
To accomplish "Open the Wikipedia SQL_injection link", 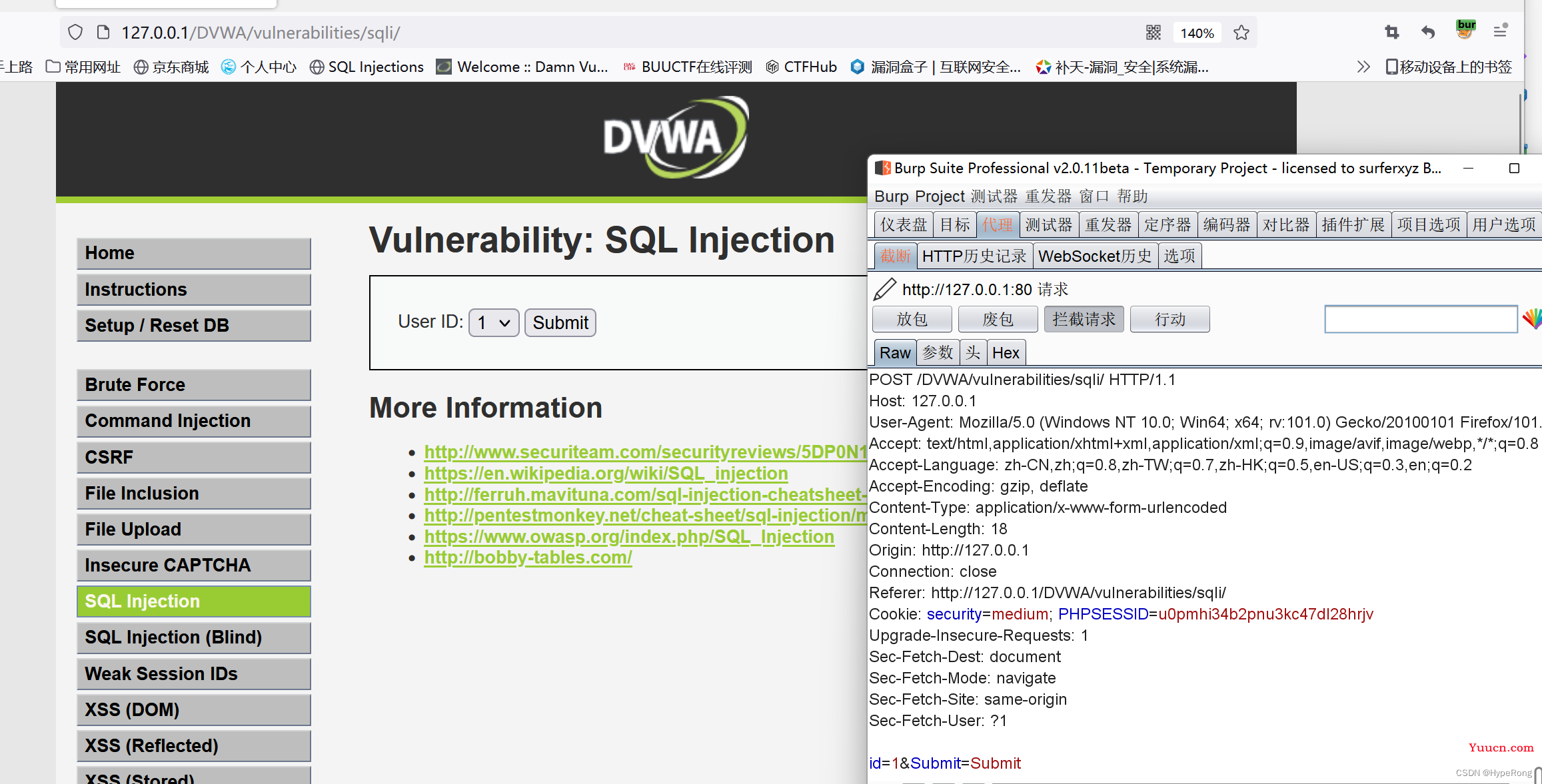I will pyautogui.click(x=606, y=474).
